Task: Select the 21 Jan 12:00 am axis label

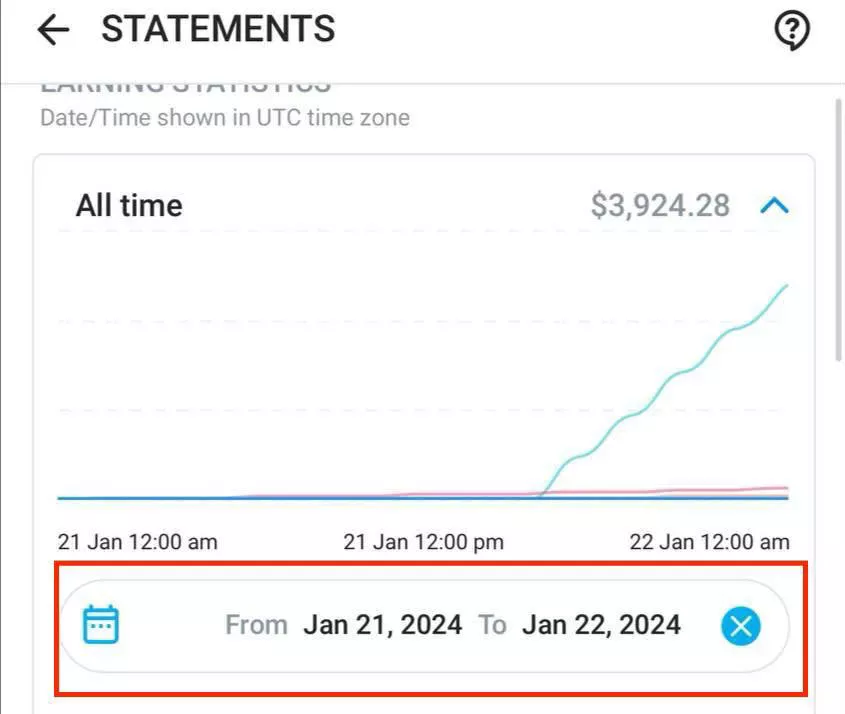Action: pos(137,542)
